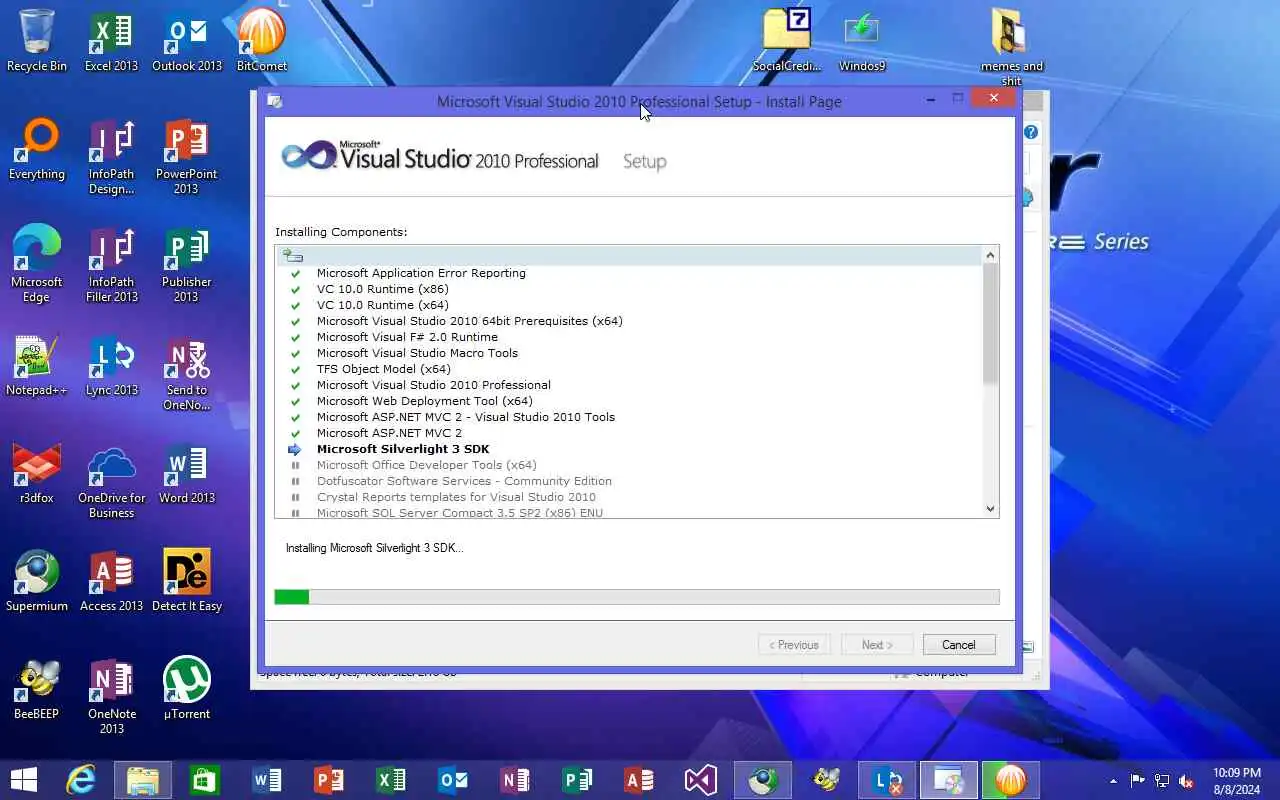
Task: Launch Access 2013 from the desktop
Action: click(x=111, y=581)
